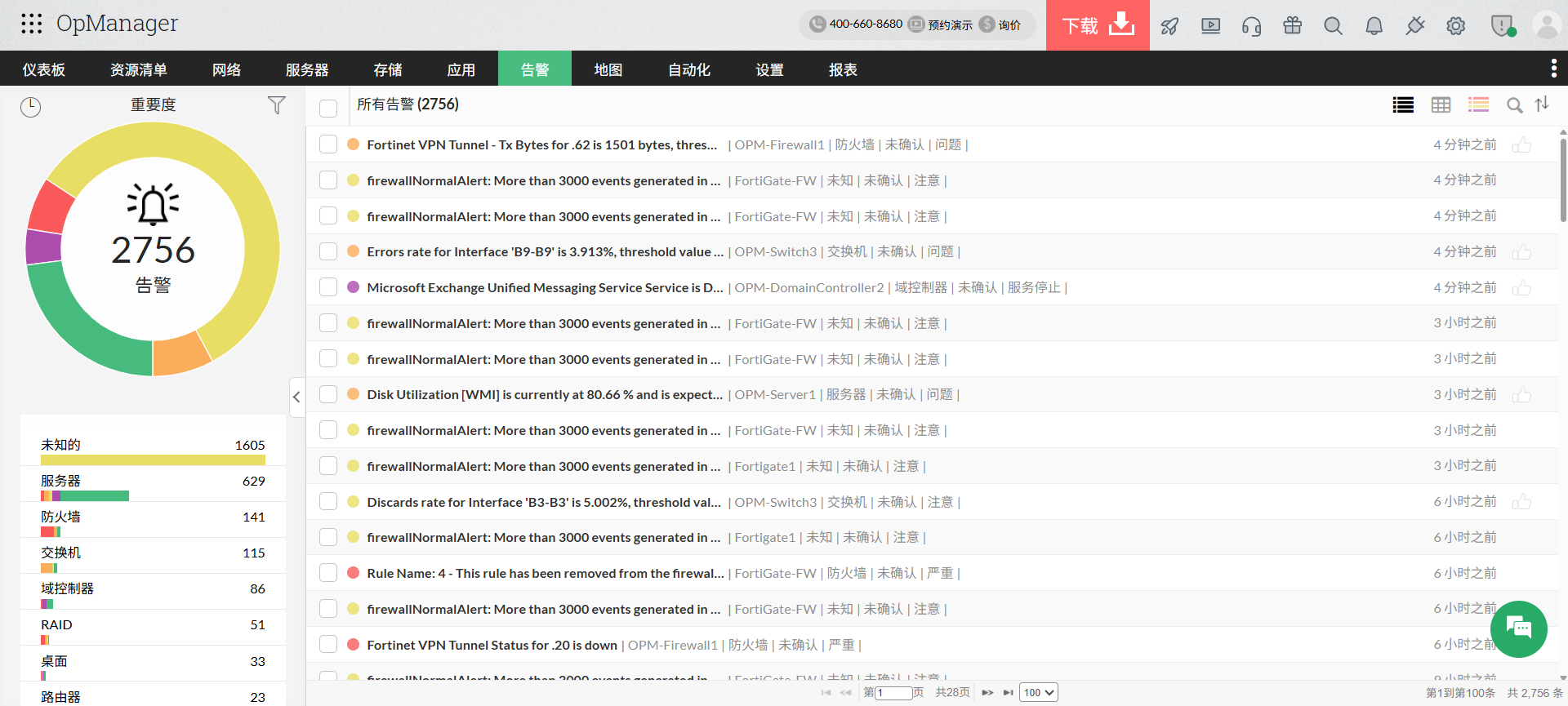Open the severity filter funnel
Image resolution: width=1568 pixels, height=706 pixels.
click(277, 105)
